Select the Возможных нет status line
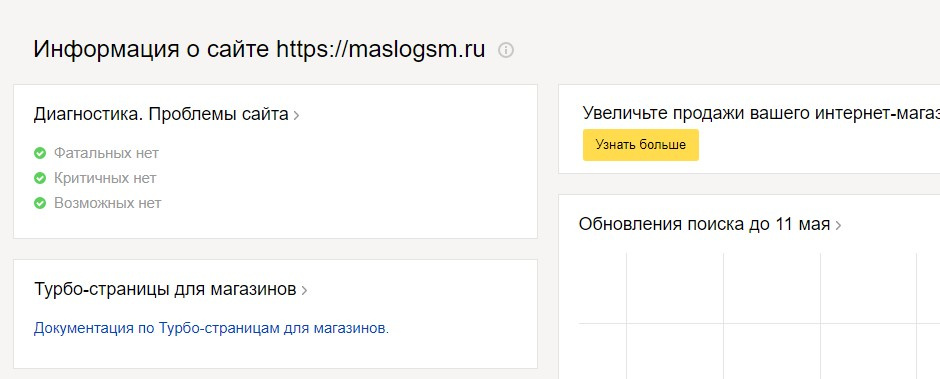 coord(107,203)
